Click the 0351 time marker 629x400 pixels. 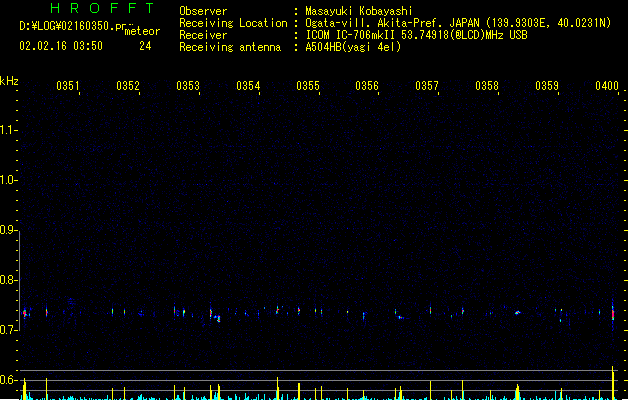[68, 86]
